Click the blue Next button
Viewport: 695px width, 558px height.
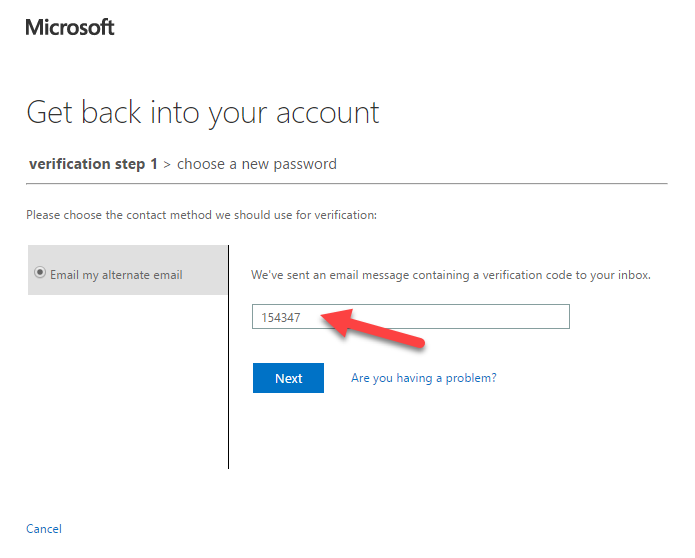[x=288, y=378]
